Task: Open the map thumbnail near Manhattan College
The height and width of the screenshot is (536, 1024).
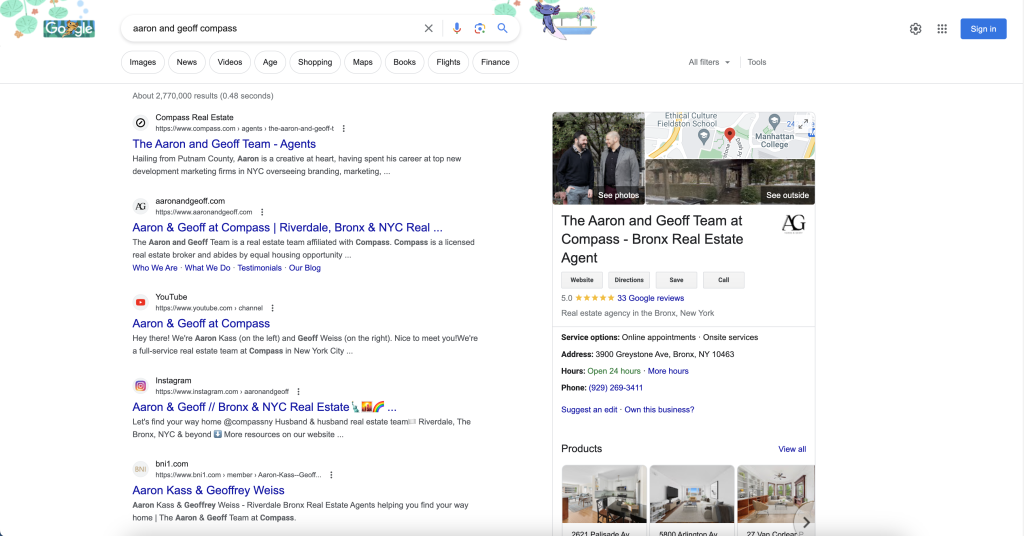Action: [x=730, y=135]
